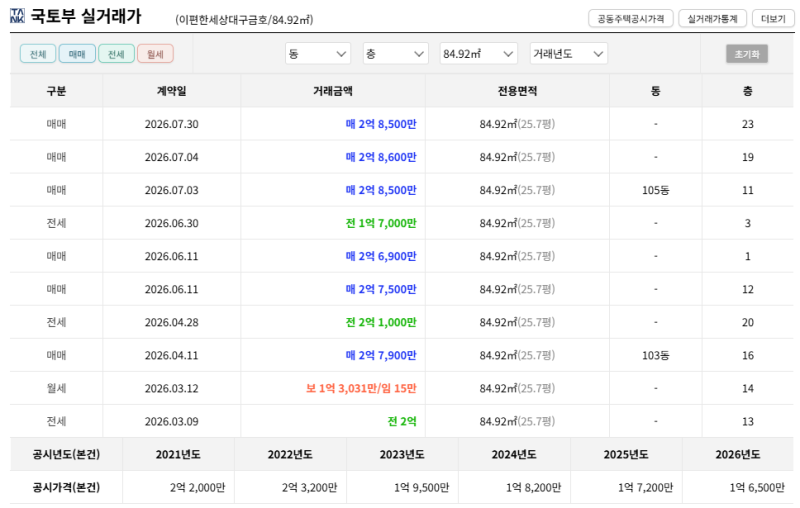Click price 매 2억 7,500만
This screenshot has height=508, width=800.
(381, 289)
